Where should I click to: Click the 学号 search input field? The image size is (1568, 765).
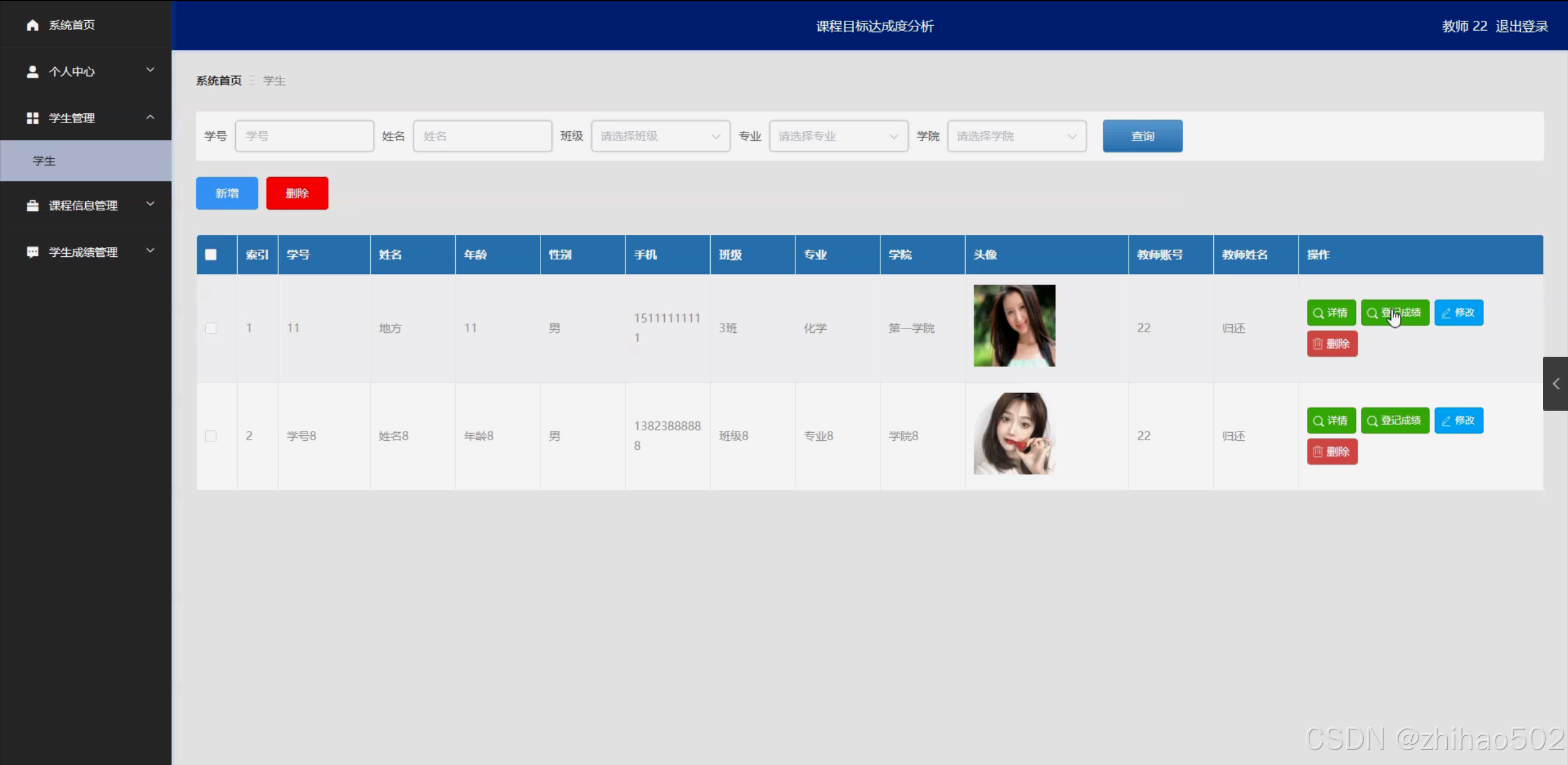click(305, 136)
